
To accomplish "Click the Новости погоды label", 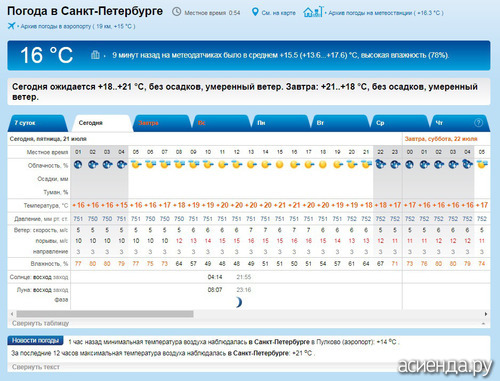I will click(35, 340).
